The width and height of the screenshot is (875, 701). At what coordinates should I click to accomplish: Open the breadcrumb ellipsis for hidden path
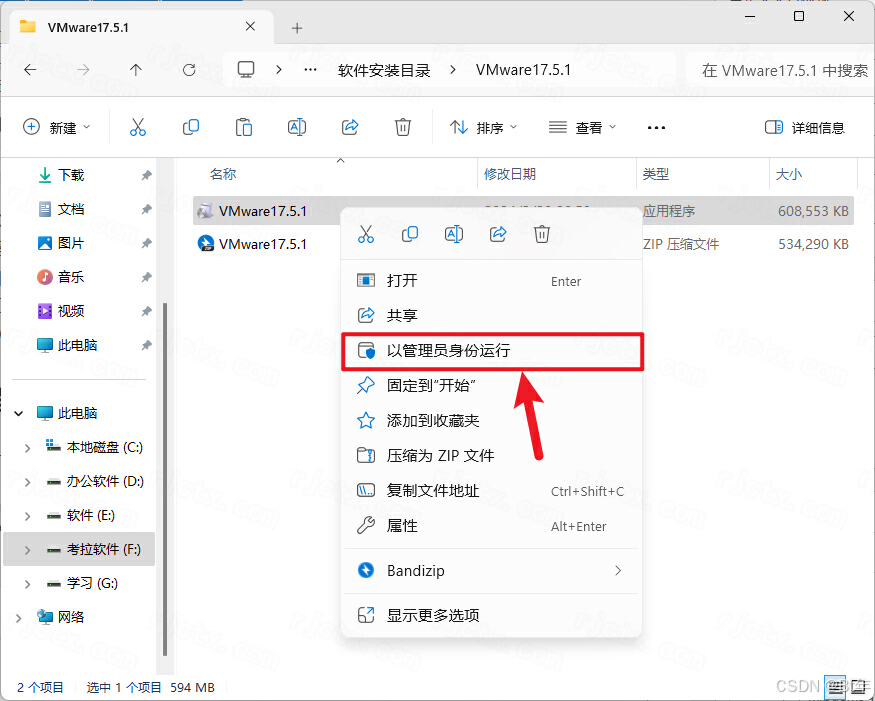tap(310, 70)
